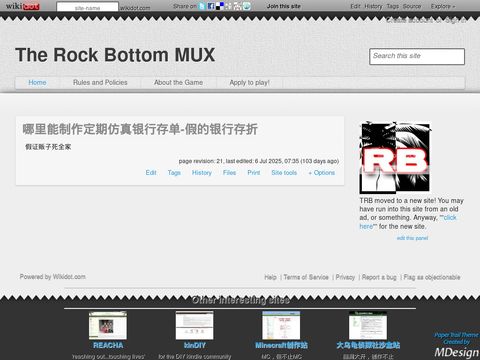Click The Rock Bottom MUX title
This screenshot has width=480, height=360.
point(115,55)
